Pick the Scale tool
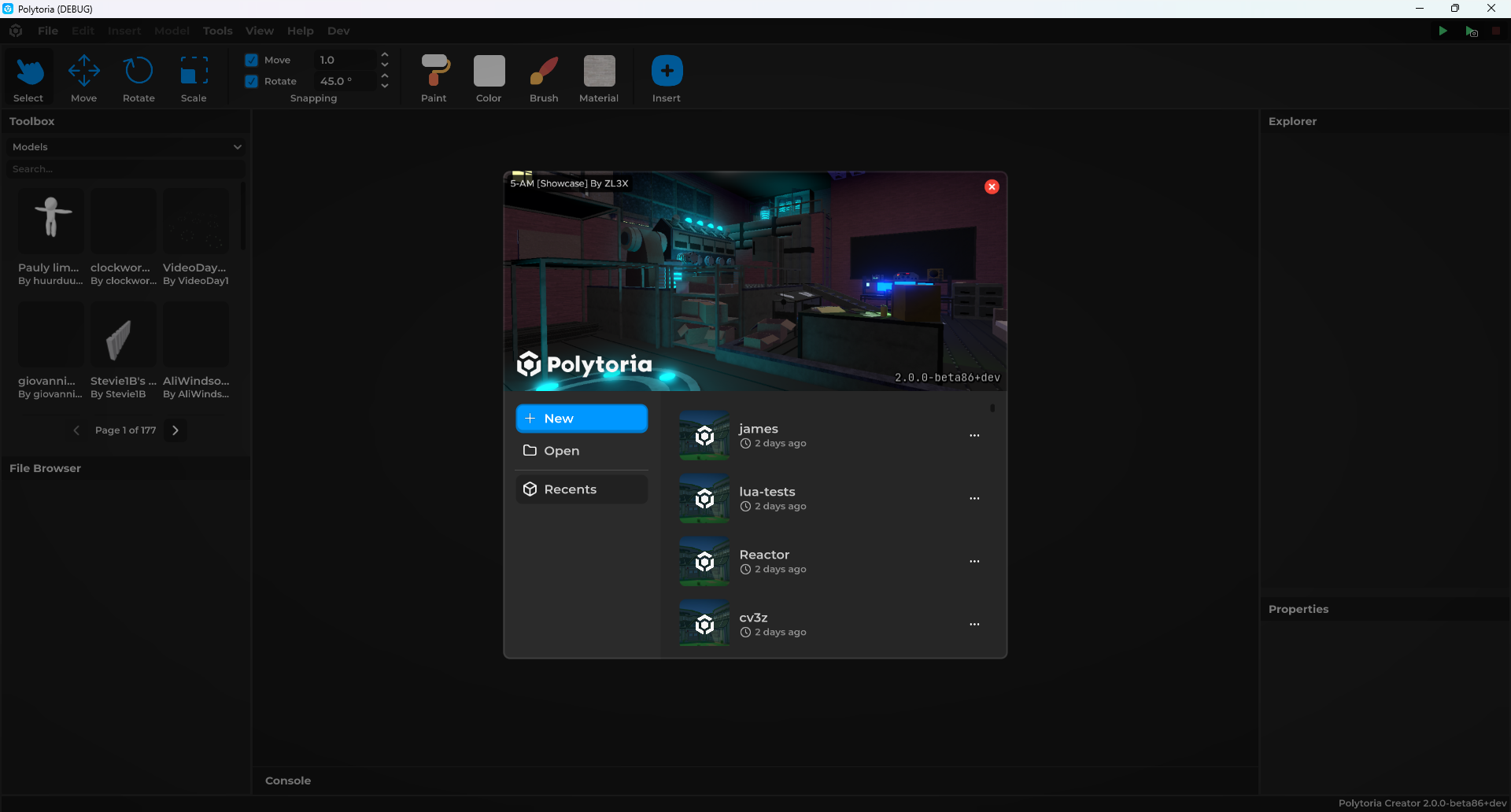1511x812 pixels. pos(194,77)
